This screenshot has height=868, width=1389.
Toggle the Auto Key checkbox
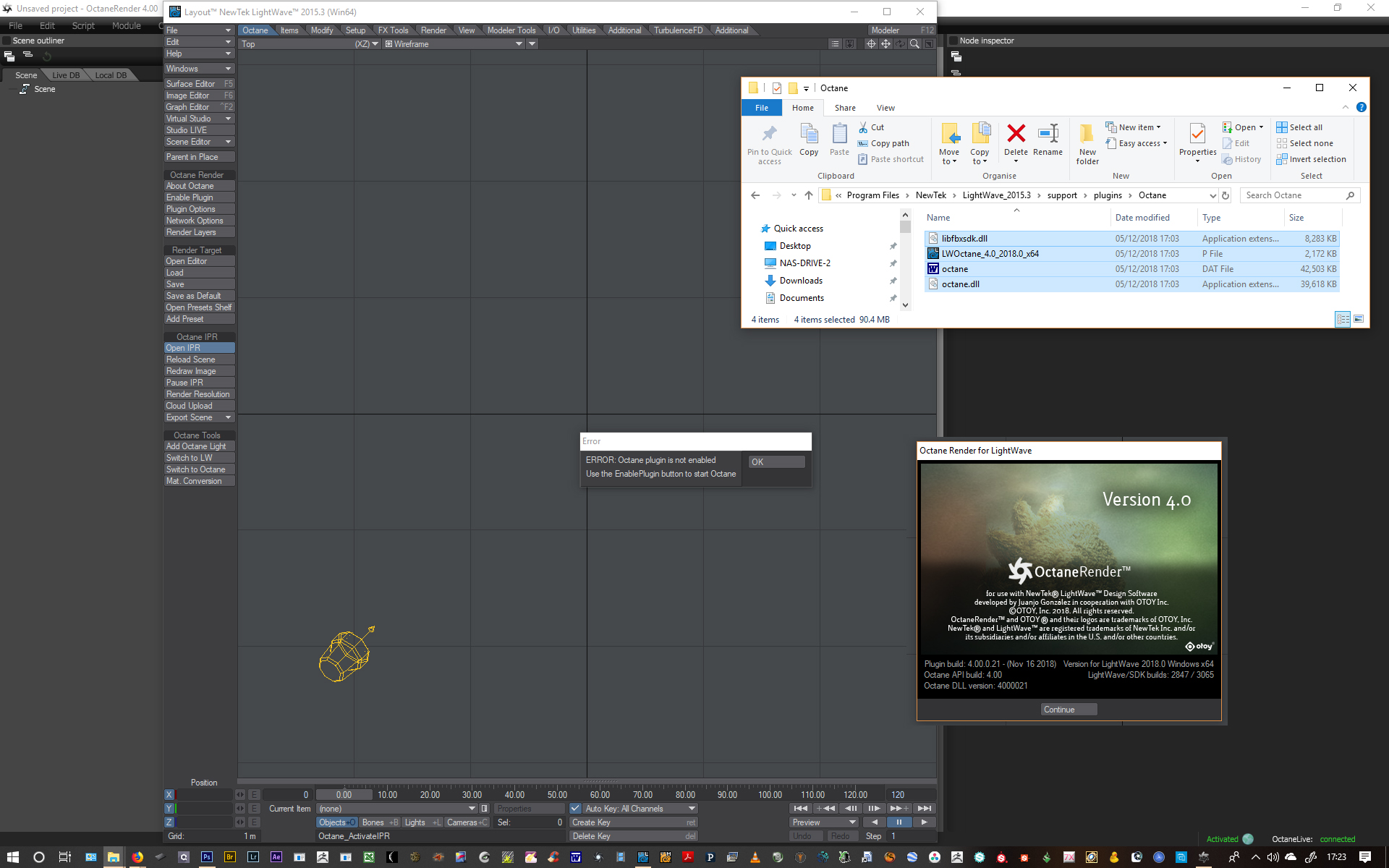pos(575,809)
